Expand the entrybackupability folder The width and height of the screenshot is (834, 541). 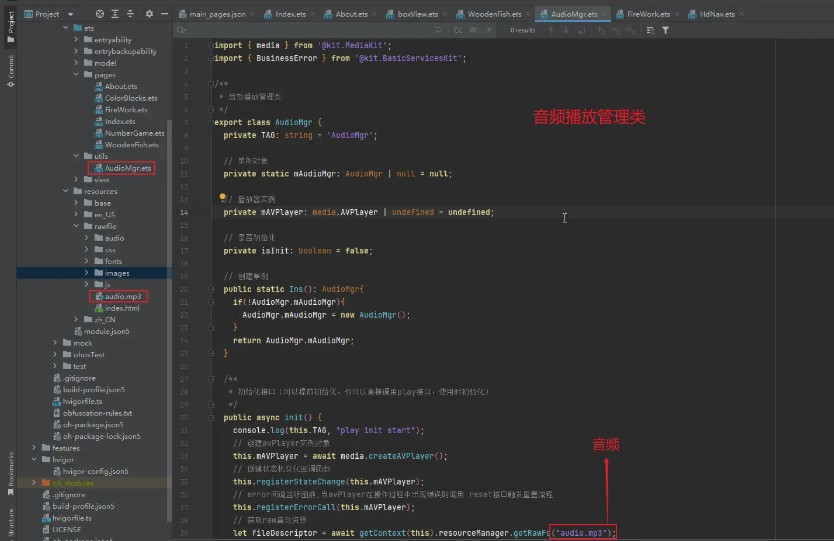click(x=76, y=51)
